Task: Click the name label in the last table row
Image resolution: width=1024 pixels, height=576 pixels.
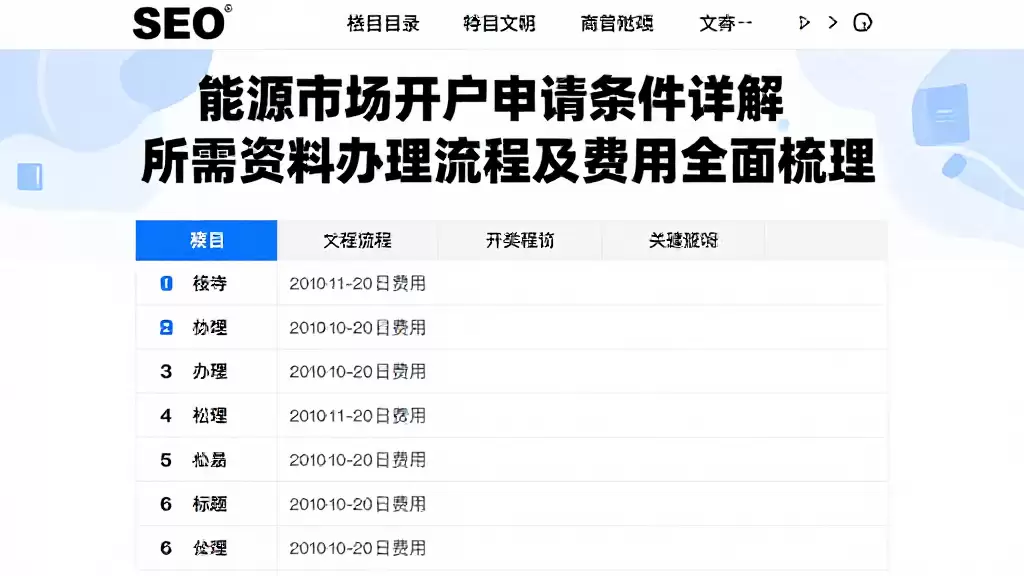Action: (210, 548)
